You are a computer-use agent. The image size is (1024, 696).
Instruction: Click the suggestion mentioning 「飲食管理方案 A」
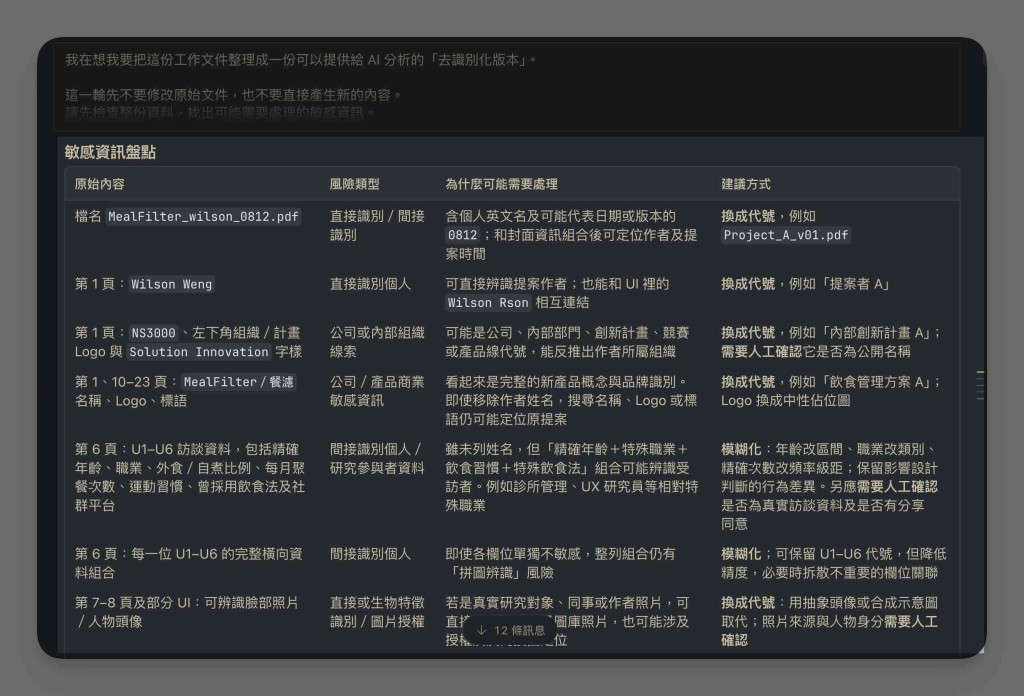pyautogui.click(x=831, y=391)
